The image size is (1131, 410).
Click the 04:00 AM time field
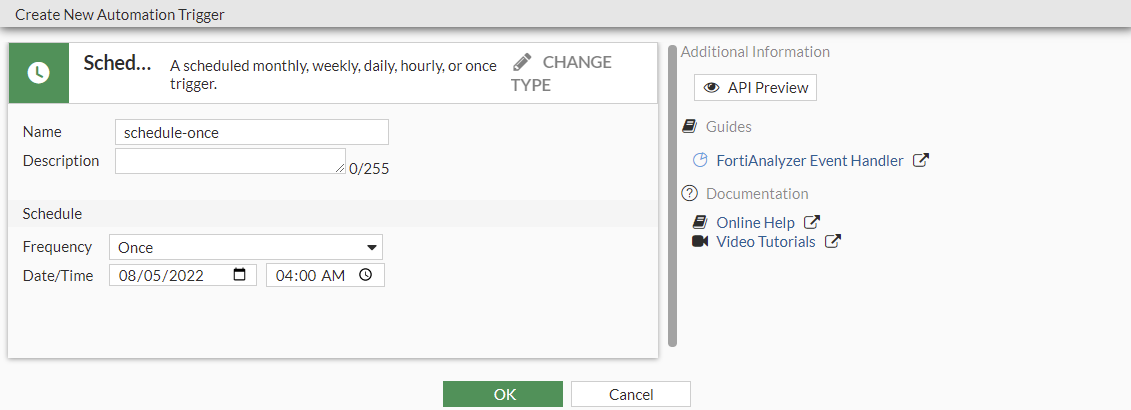click(x=310, y=275)
